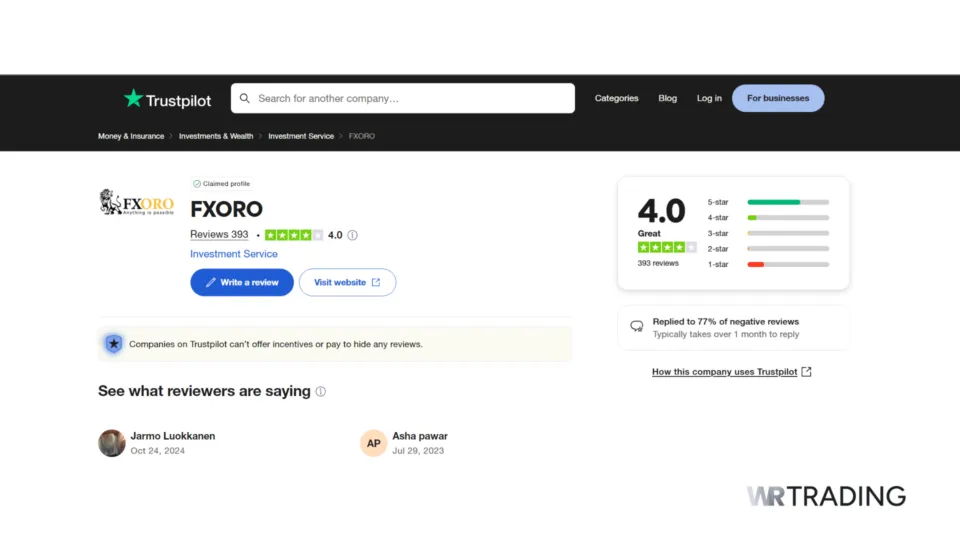Click the Log in link
The width and height of the screenshot is (960, 540).
tap(709, 98)
